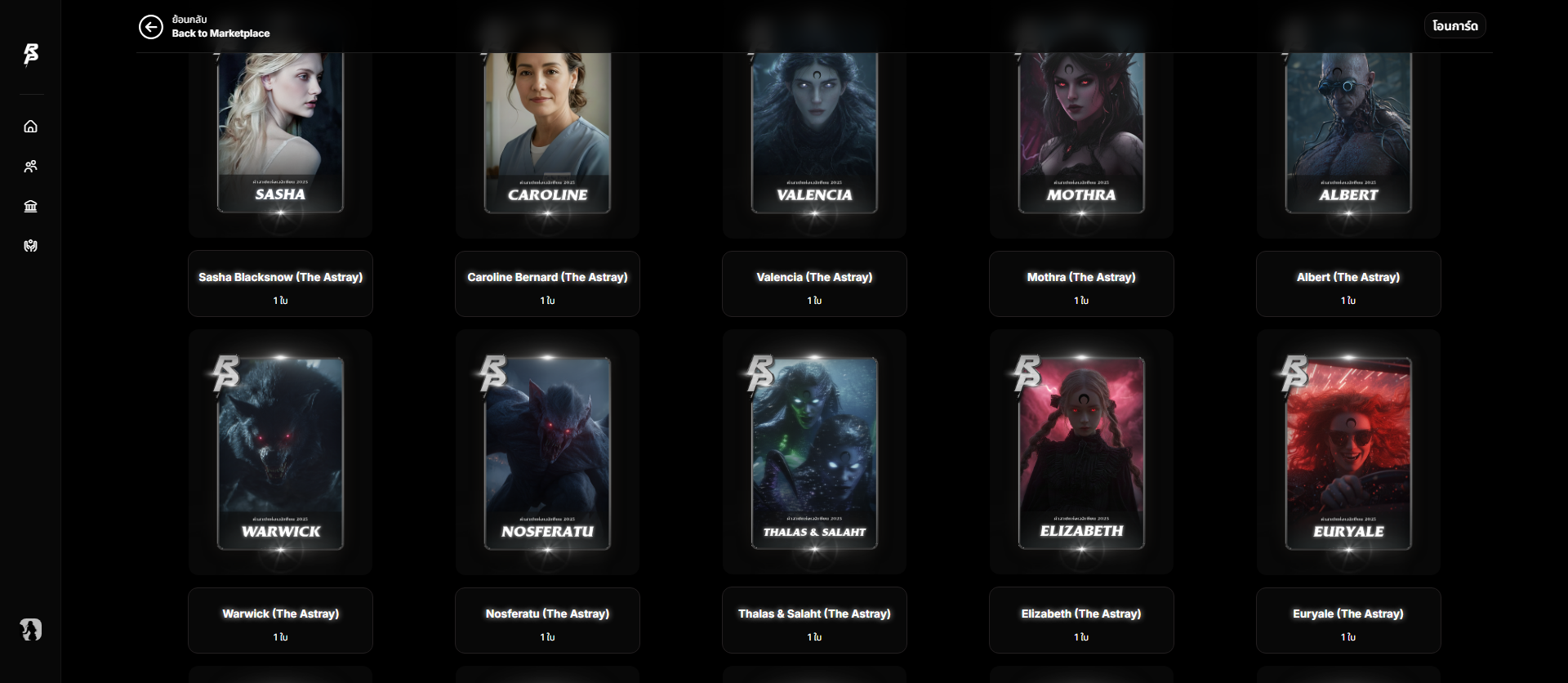Select the Valencia card image
This screenshot has width=1568, height=683.
point(814,132)
